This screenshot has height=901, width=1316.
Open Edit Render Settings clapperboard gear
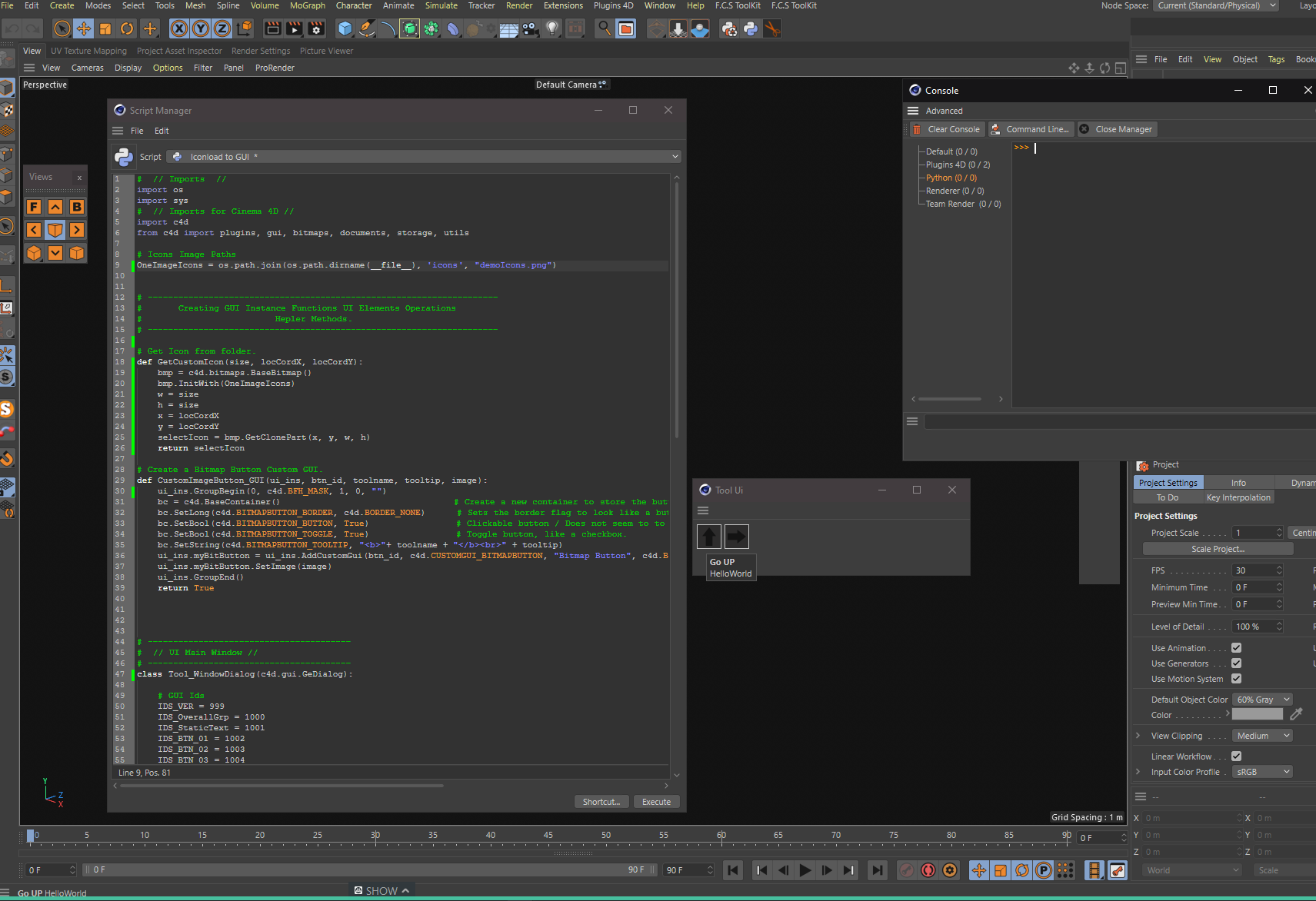[316, 29]
